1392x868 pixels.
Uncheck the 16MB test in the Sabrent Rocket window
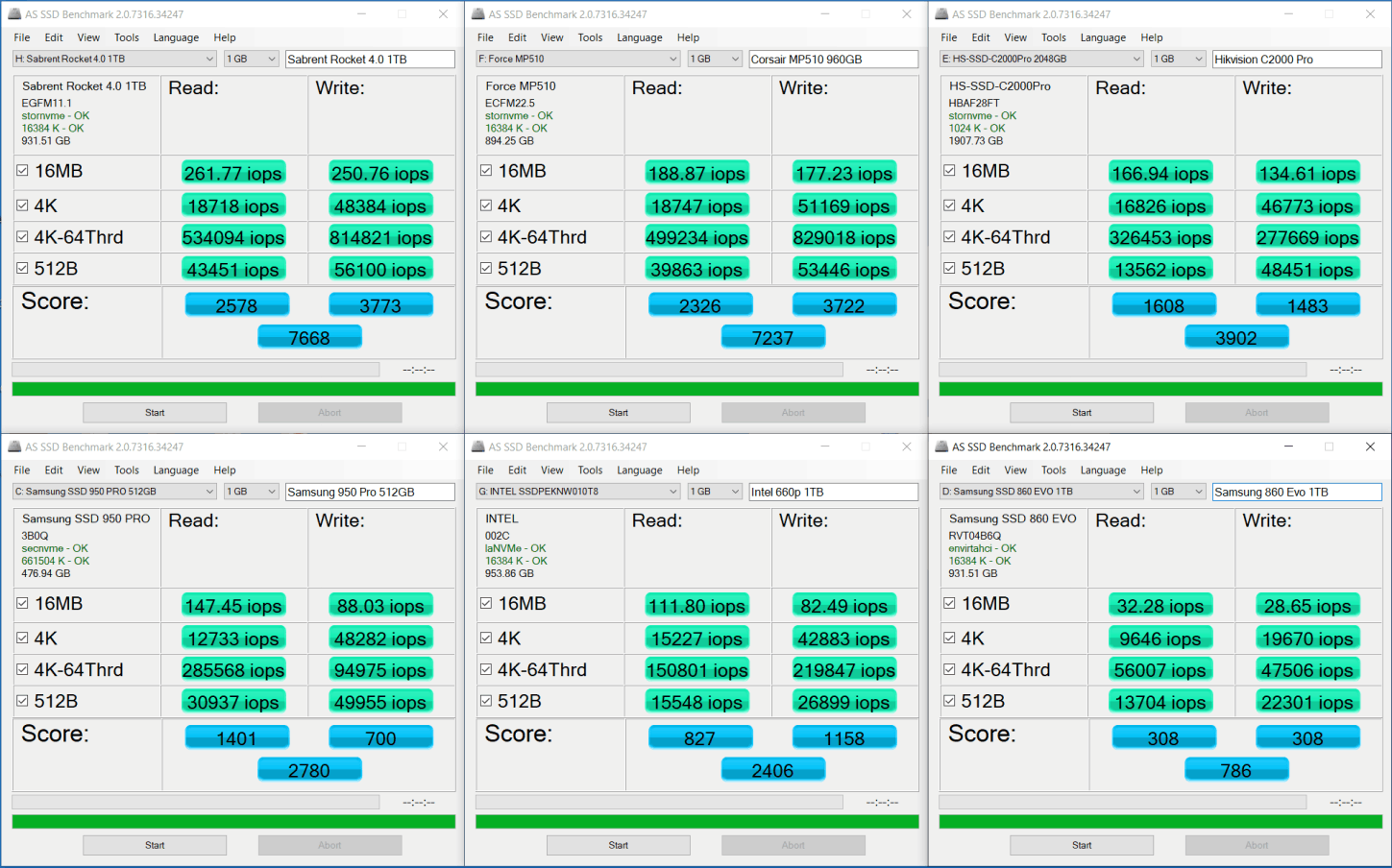(22, 171)
